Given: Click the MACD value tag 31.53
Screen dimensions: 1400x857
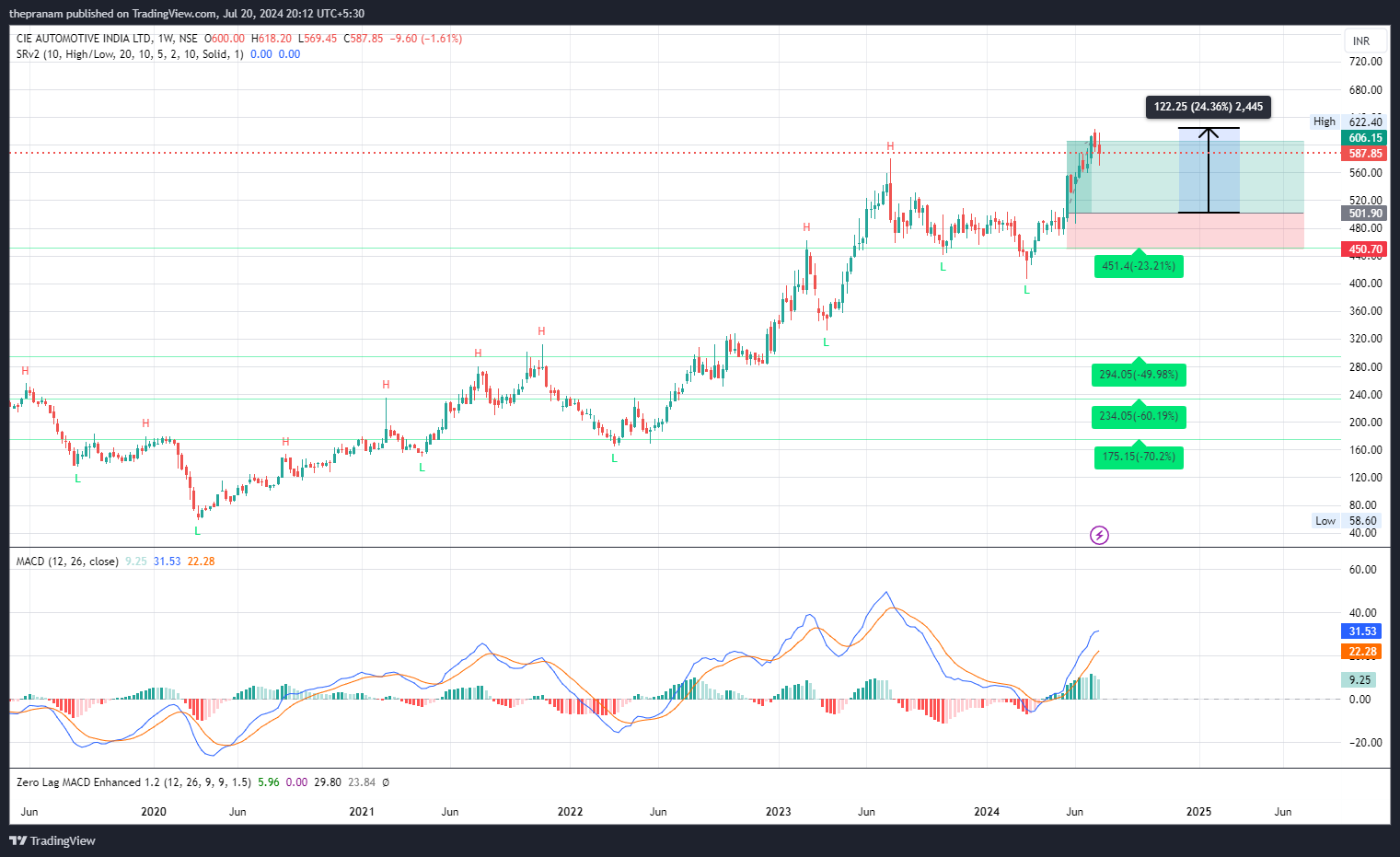Looking at the screenshot, I should tap(1362, 631).
